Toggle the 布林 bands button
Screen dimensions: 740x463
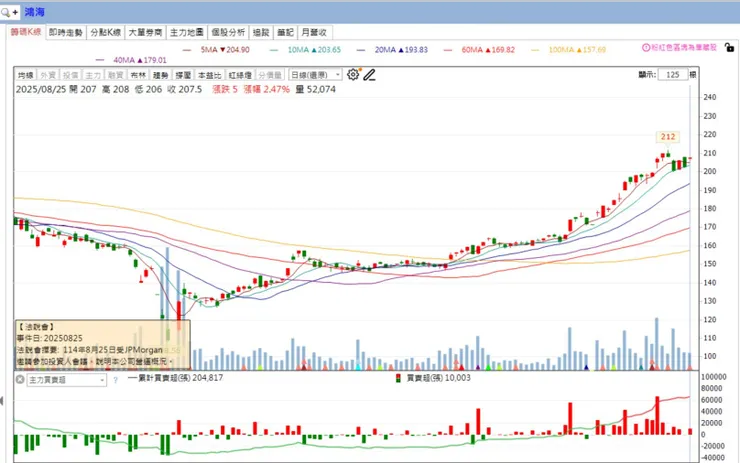tap(138, 75)
